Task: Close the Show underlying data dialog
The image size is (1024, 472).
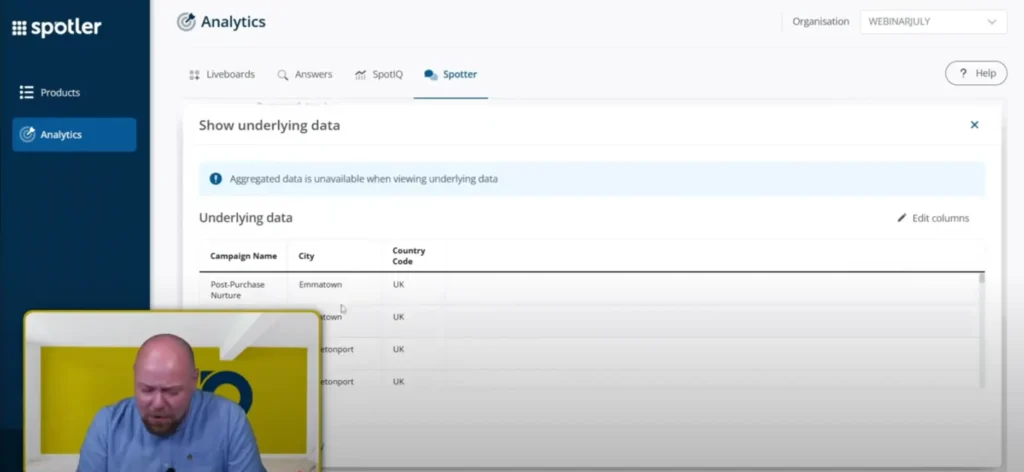Action: click(x=974, y=125)
